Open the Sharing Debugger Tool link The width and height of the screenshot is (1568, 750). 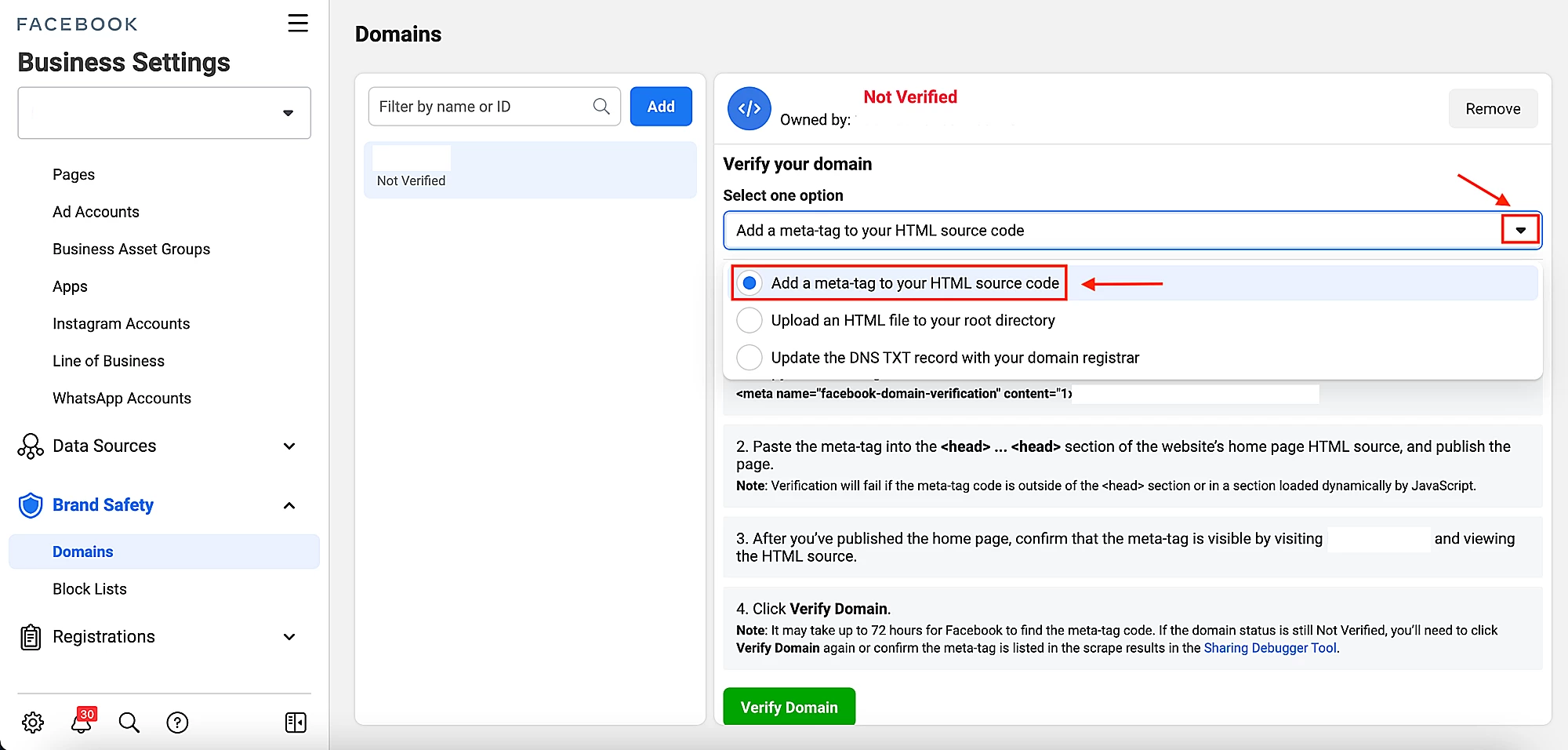(1270, 648)
